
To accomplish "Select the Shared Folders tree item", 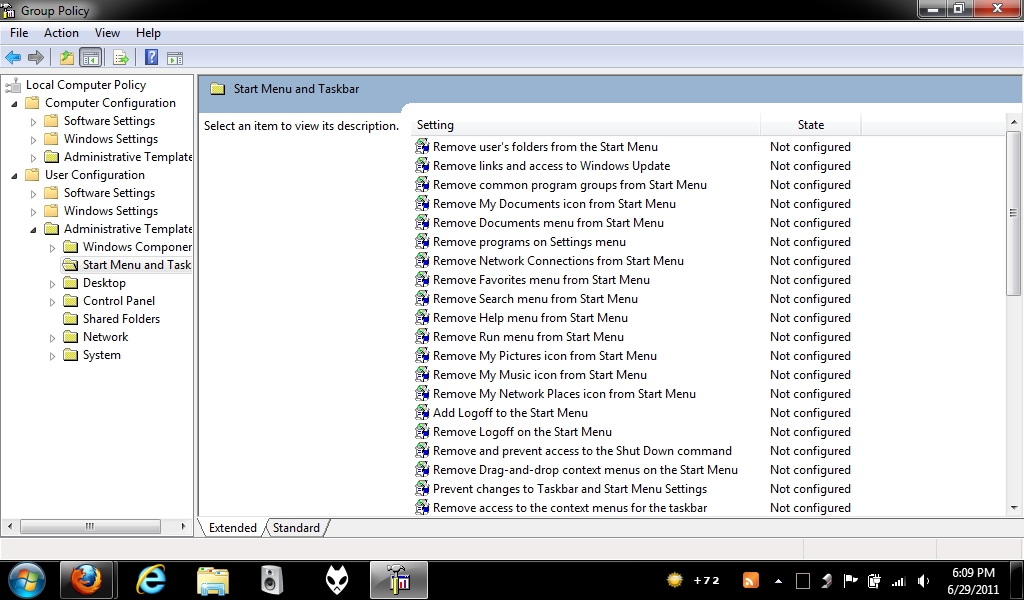I will click(x=121, y=319).
